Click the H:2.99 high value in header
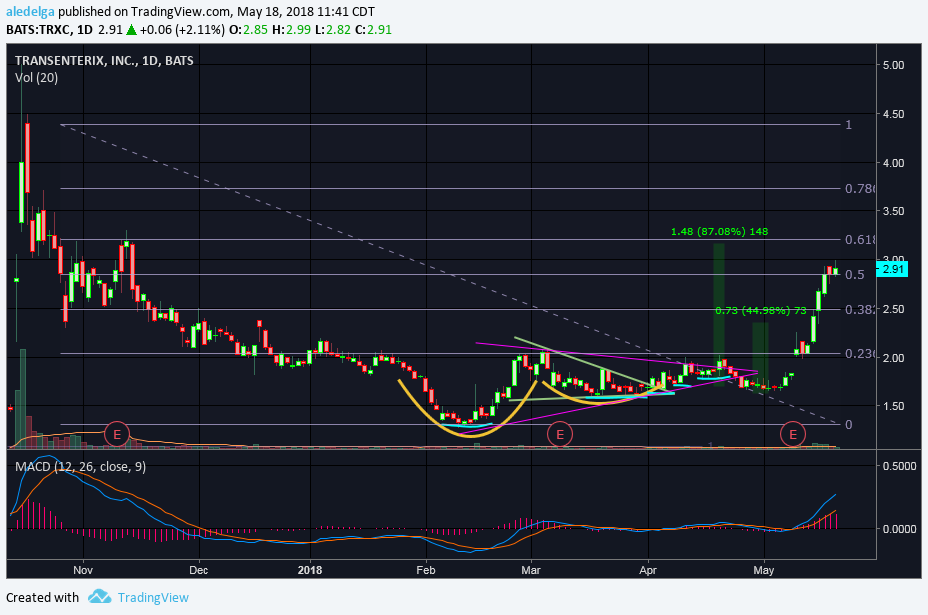The image size is (928, 615). [x=291, y=30]
